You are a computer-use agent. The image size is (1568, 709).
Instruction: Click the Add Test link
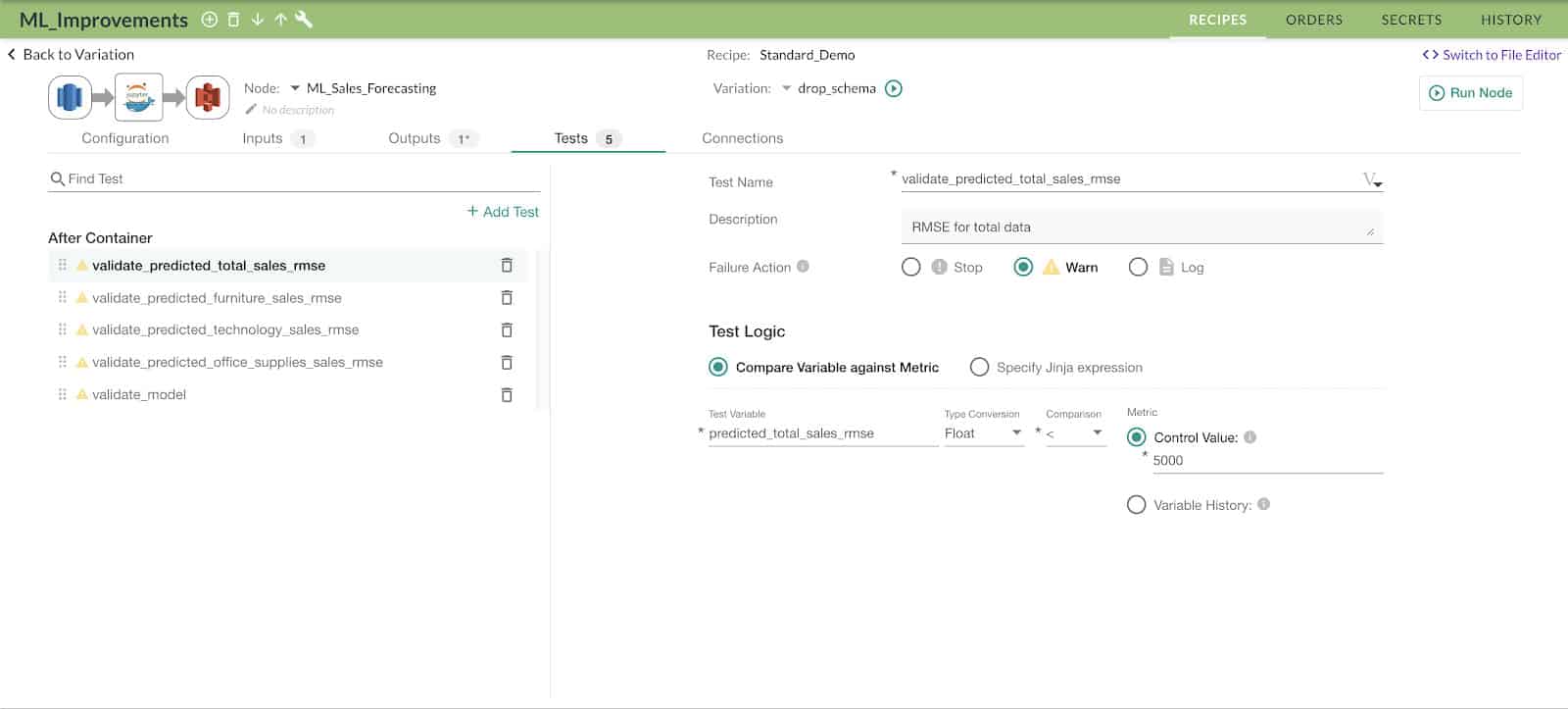click(x=503, y=212)
